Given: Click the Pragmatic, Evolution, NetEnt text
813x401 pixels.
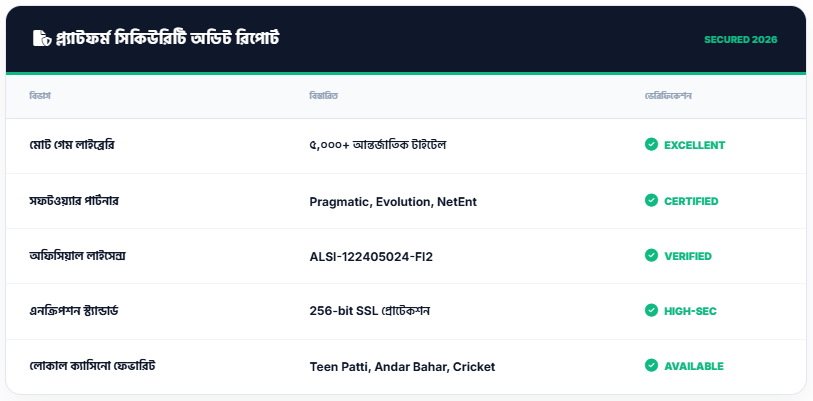Looking at the screenshot, I should (x=393, y=202).
